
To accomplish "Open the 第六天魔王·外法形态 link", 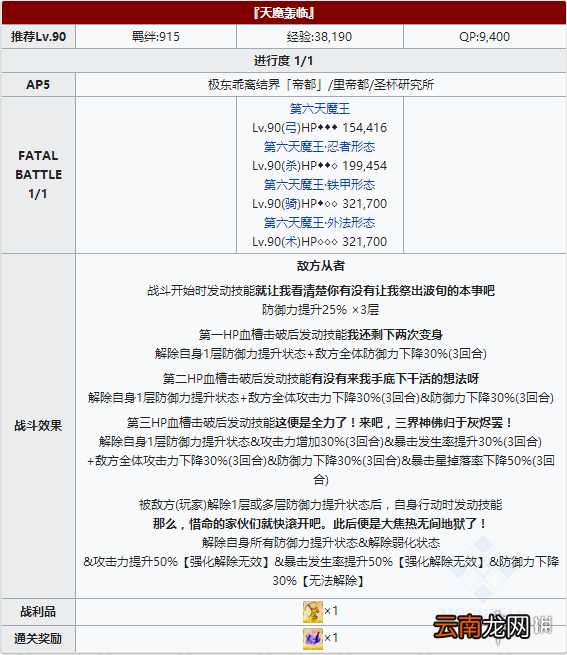I will tap(320, 223).
